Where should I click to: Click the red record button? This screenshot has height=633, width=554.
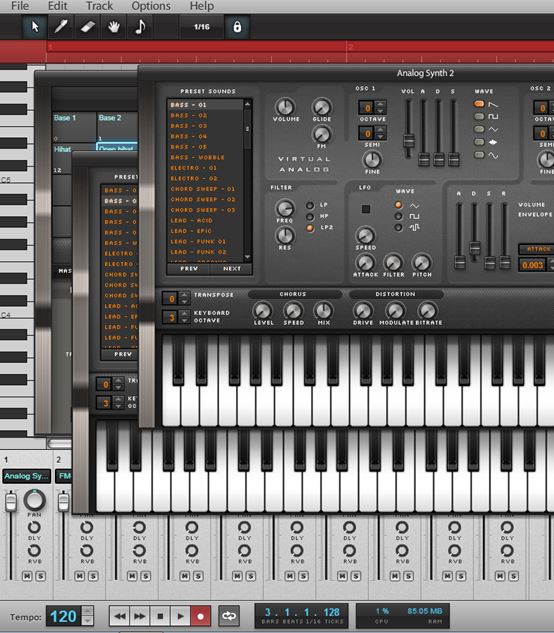[x=200, y=616]
